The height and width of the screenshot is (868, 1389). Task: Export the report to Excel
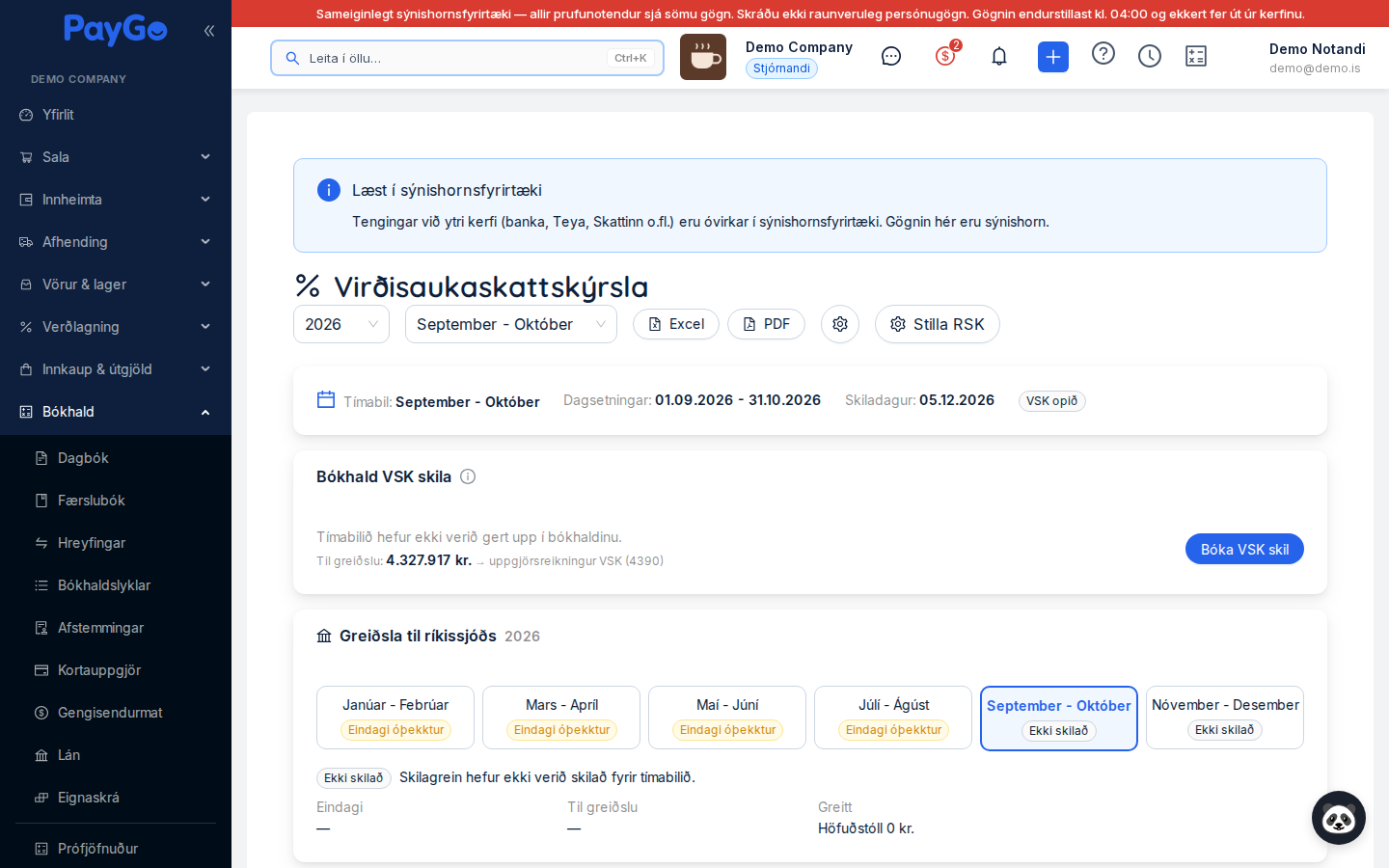676,324
